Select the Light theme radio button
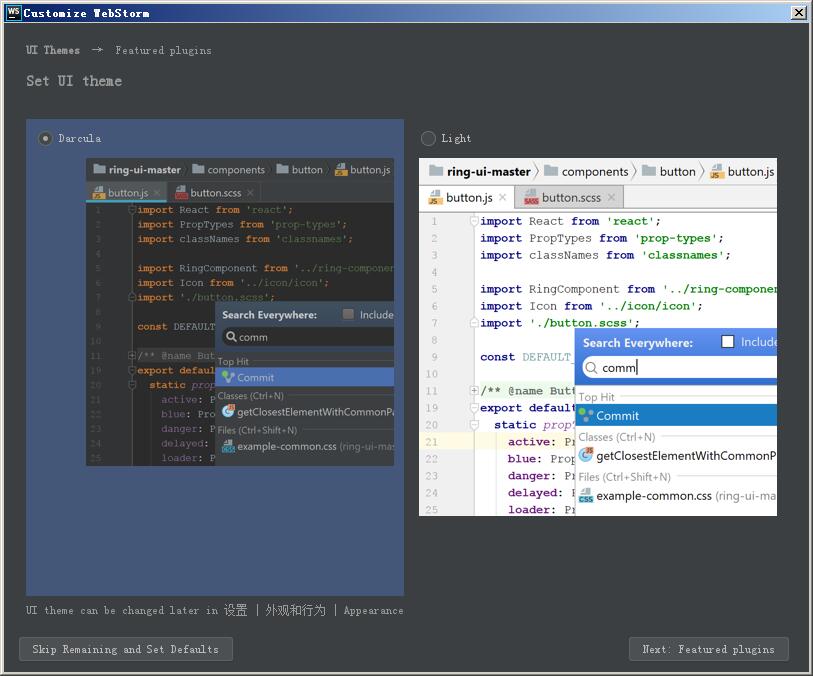The width and height of the screenshot is (813, 676). pyautogui.click(x=428, y=138)
